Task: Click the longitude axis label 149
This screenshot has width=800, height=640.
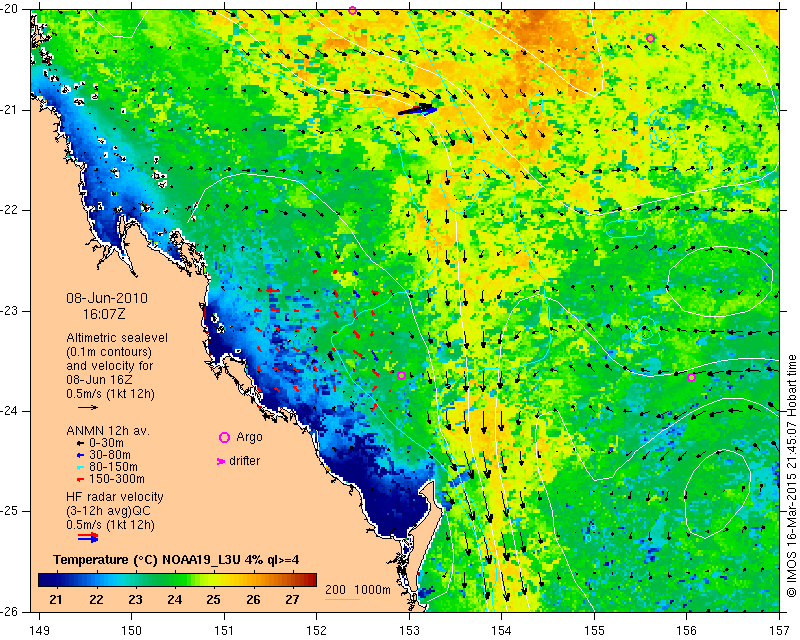Action: [39, 631]
